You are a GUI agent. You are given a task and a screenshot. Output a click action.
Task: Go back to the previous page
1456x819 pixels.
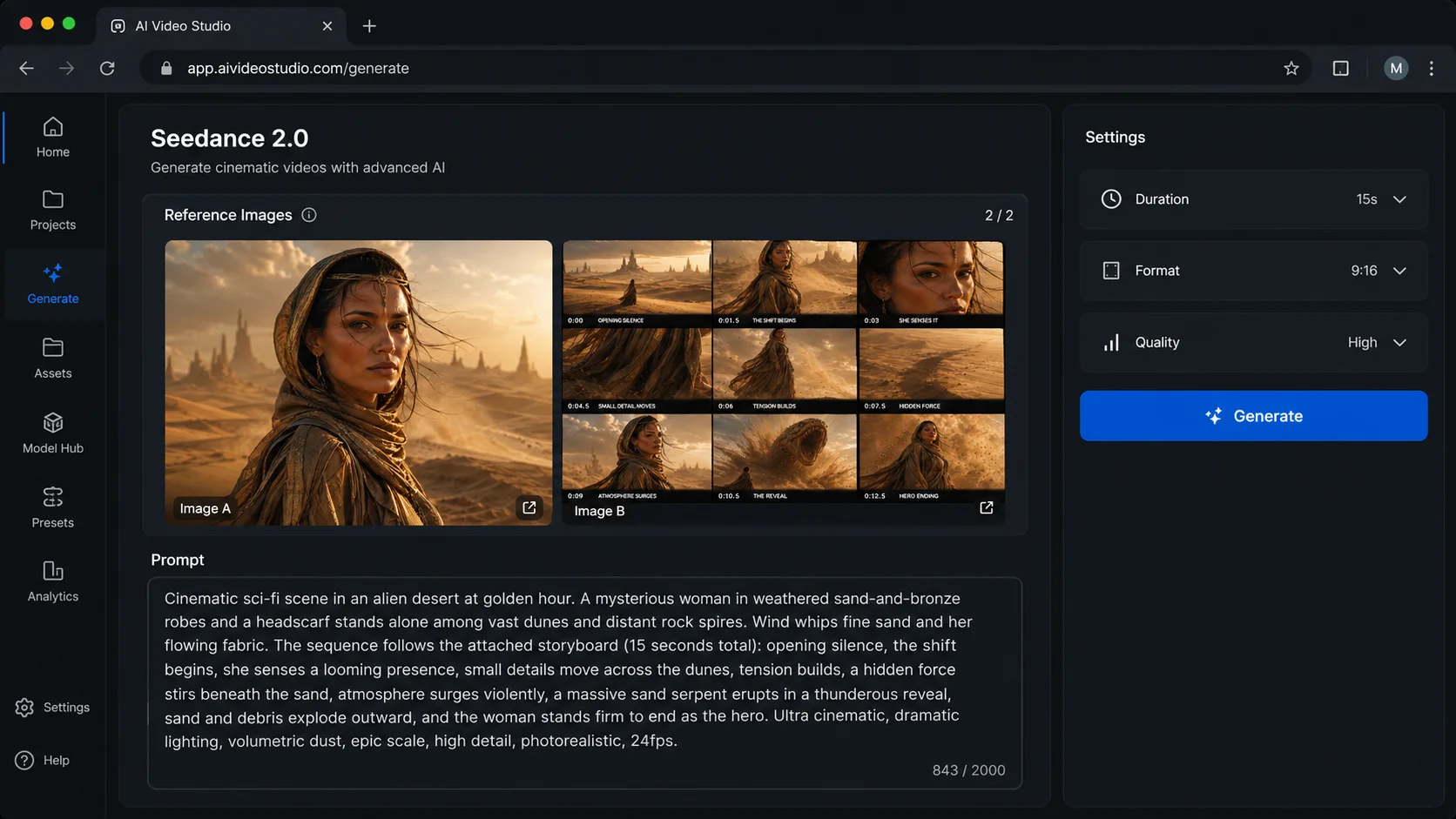(x=26, y=68)
